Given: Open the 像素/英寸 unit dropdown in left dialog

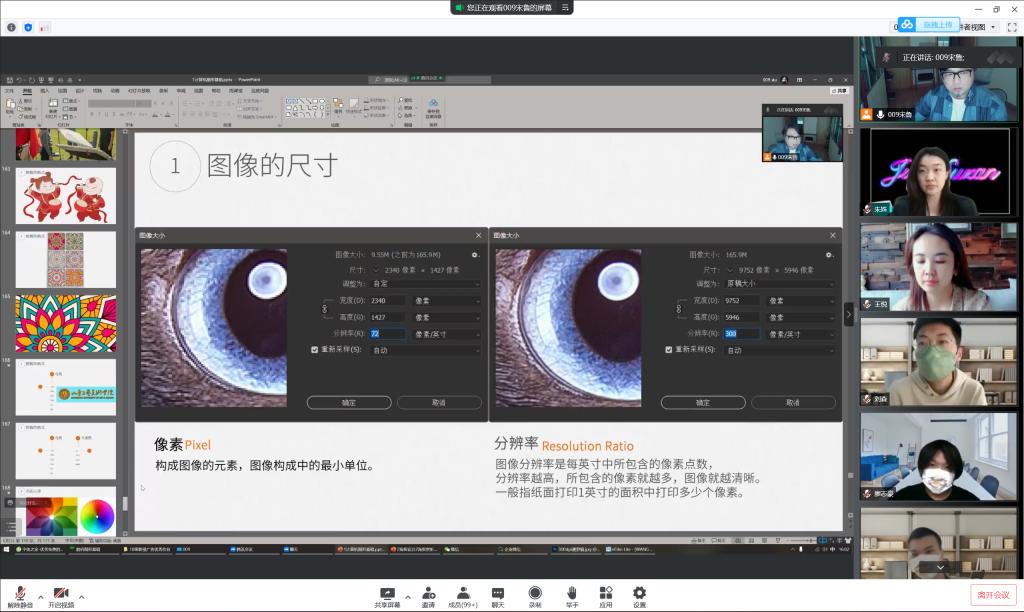Looking at the screenshot, I should [x=446, y=334].
